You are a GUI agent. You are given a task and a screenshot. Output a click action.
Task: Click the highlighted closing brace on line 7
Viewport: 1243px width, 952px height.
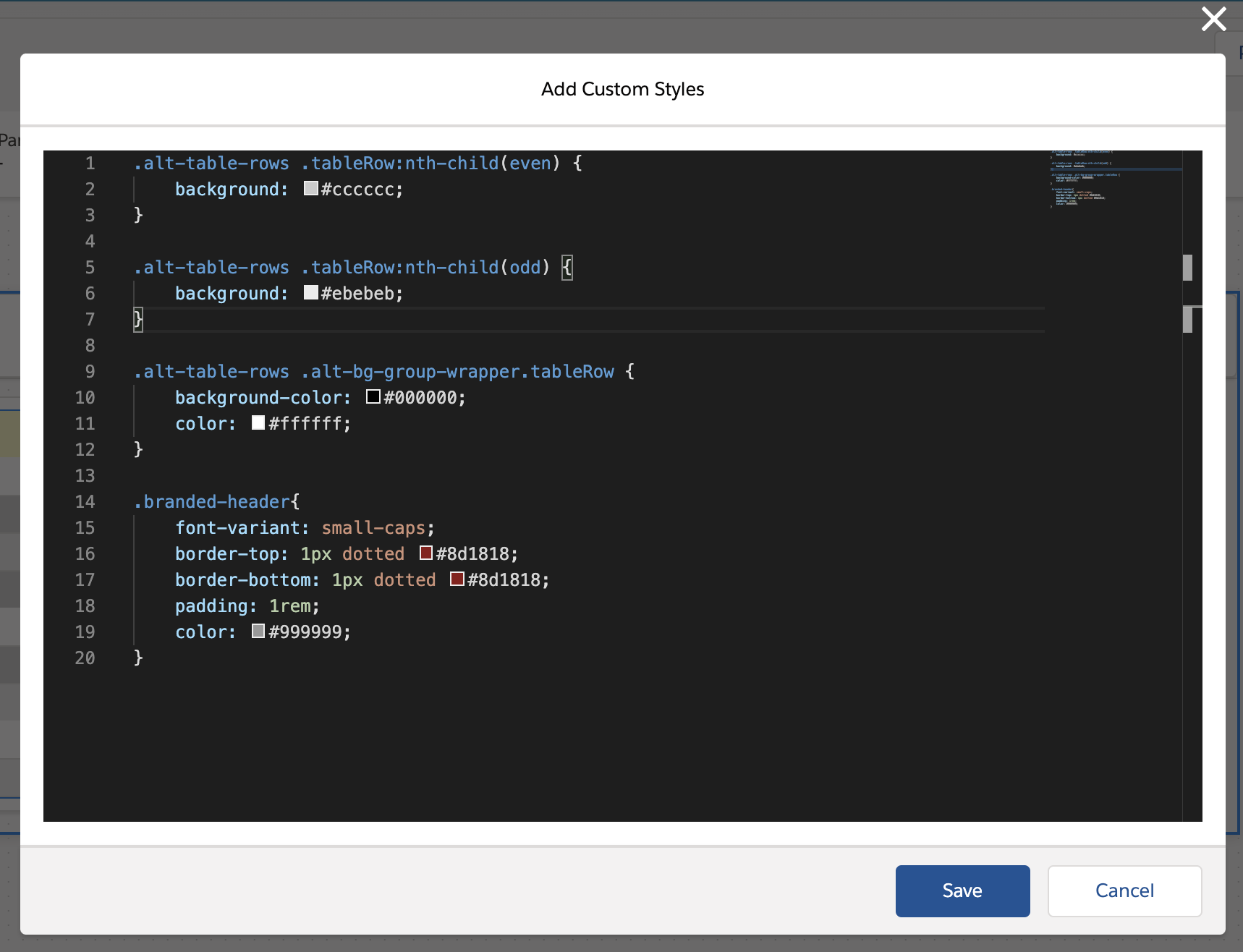138,319
